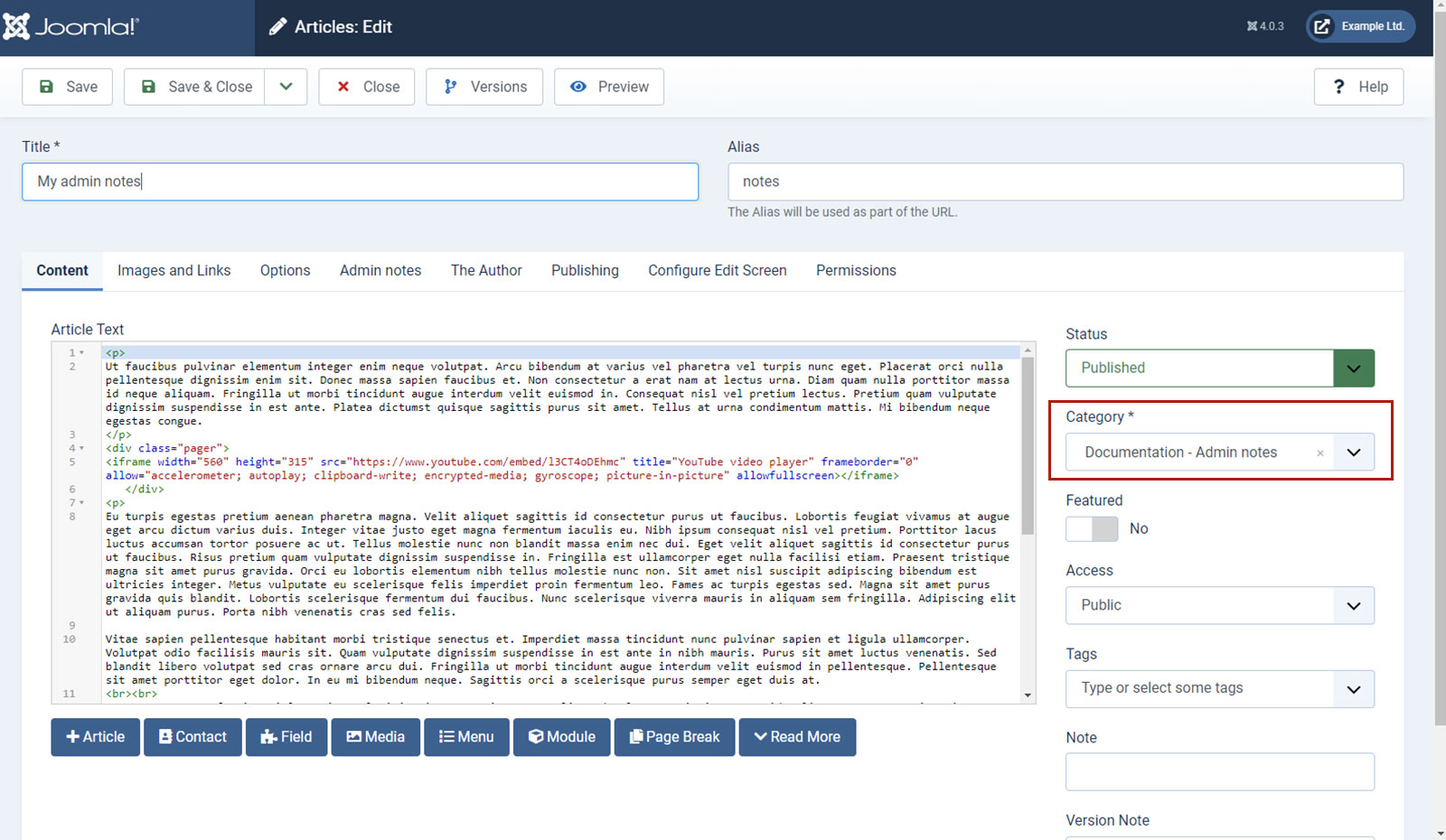Viewport: 1446px width, 840px height.
Task: Click the Example Ltd. site link
Action: [x=1361, y=26]
